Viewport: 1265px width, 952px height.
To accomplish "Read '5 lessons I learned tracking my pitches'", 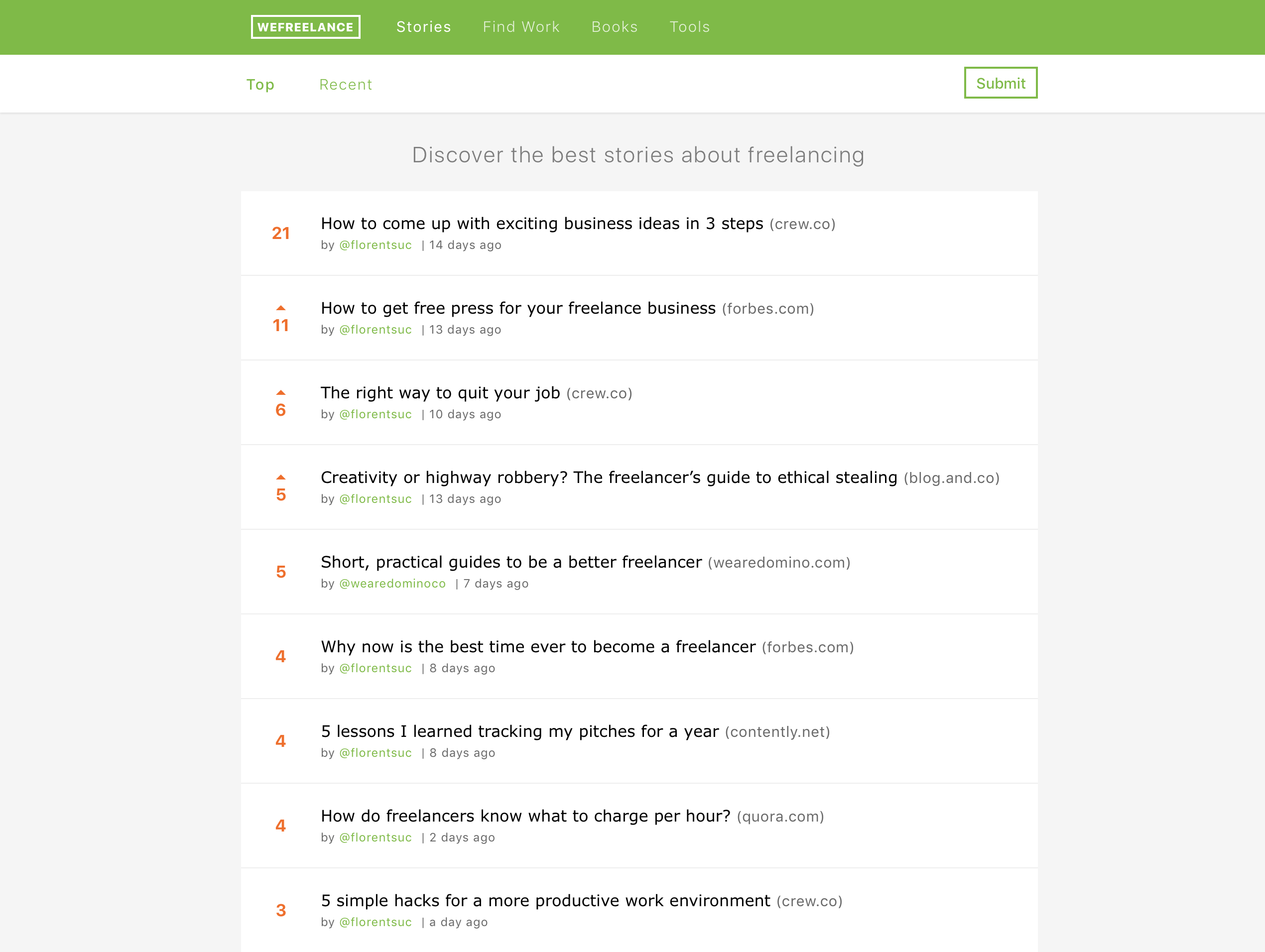I will tap(519, 731).
